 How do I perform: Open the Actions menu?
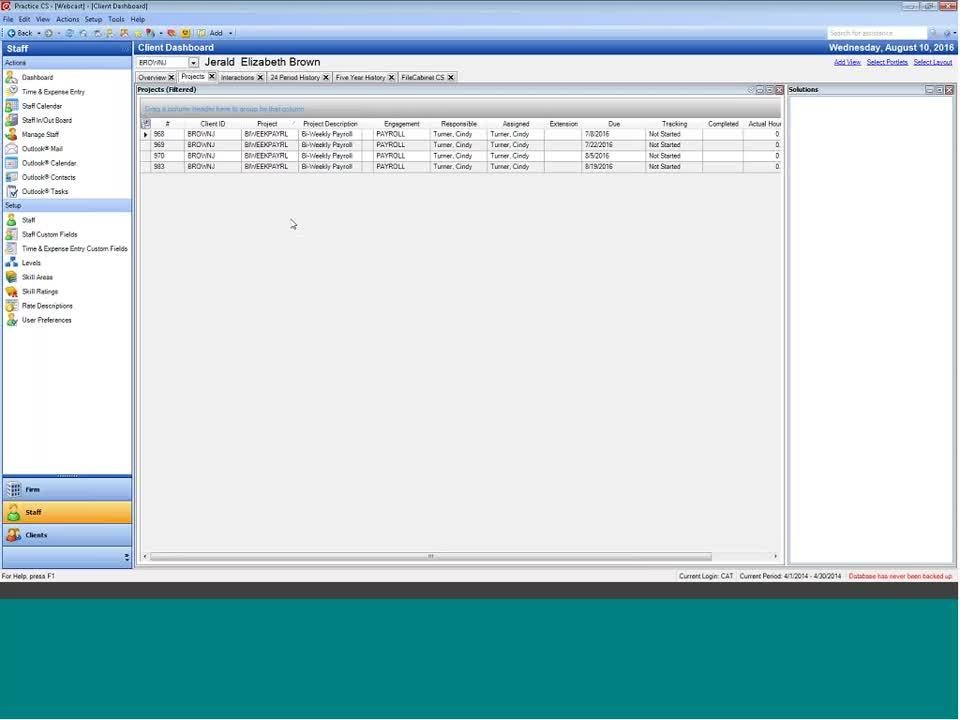tap(67, 19)
